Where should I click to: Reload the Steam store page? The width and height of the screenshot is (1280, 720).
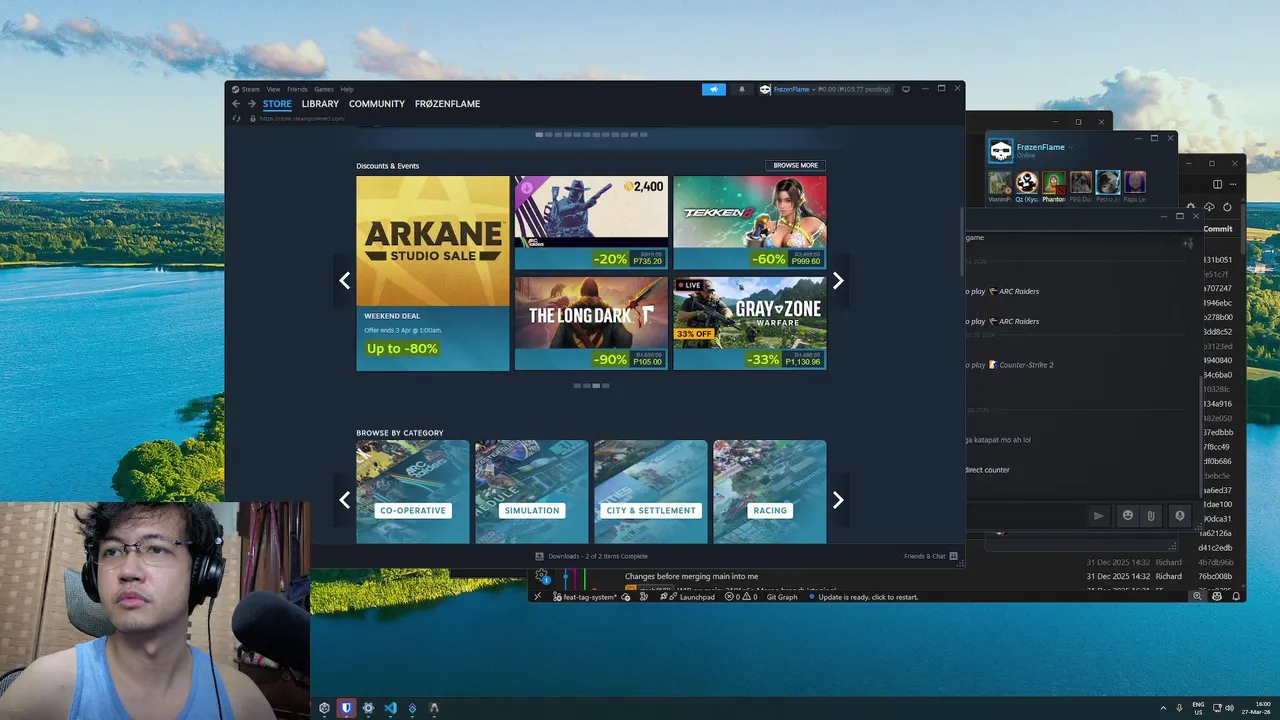coord(237,118)
